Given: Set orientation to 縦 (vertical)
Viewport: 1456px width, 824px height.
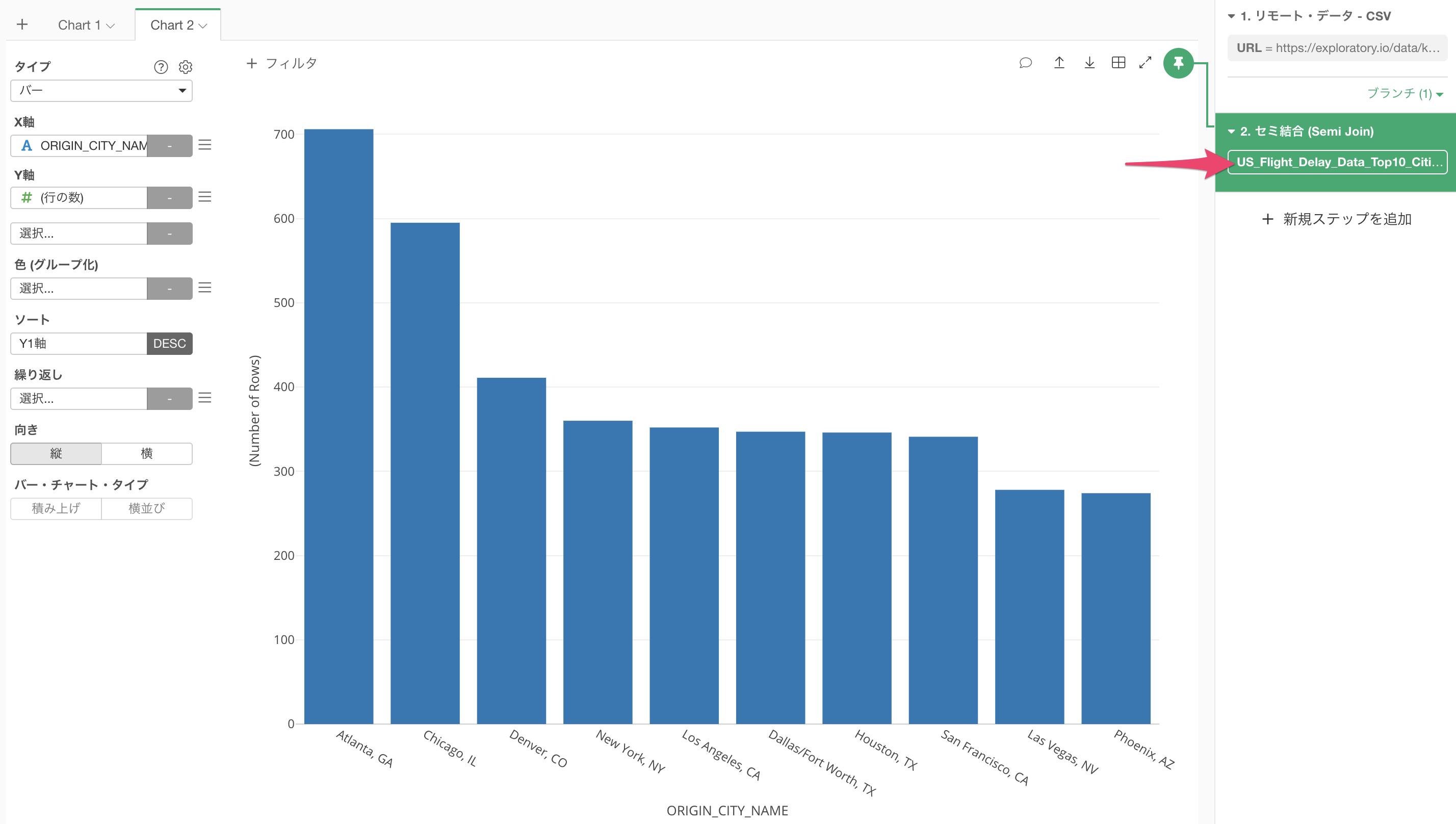Looking at the screenshot, I should 56,453.
